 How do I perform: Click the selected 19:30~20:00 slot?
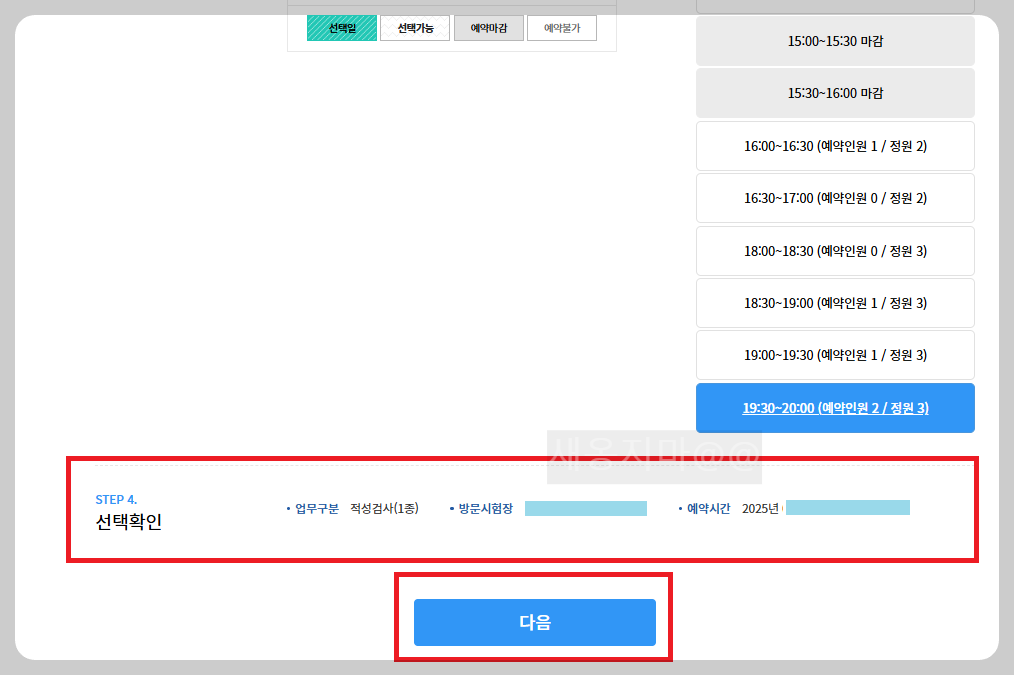pos(835,408)
